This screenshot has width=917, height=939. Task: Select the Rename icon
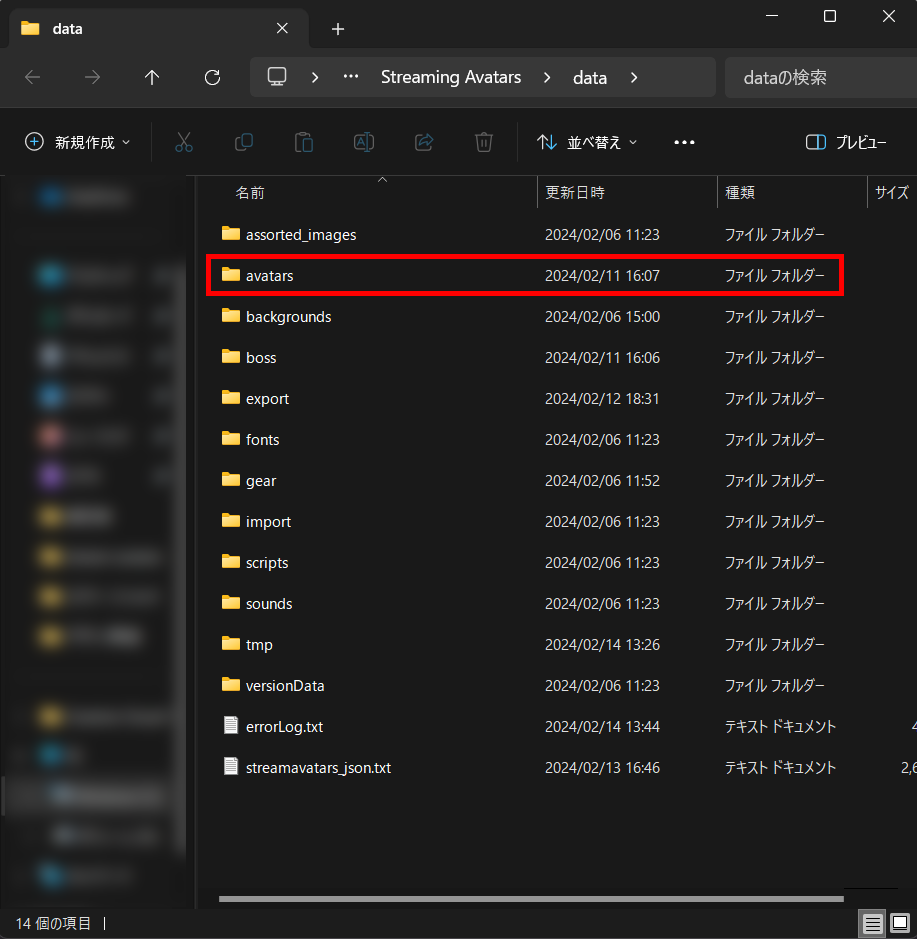point(364,142)
